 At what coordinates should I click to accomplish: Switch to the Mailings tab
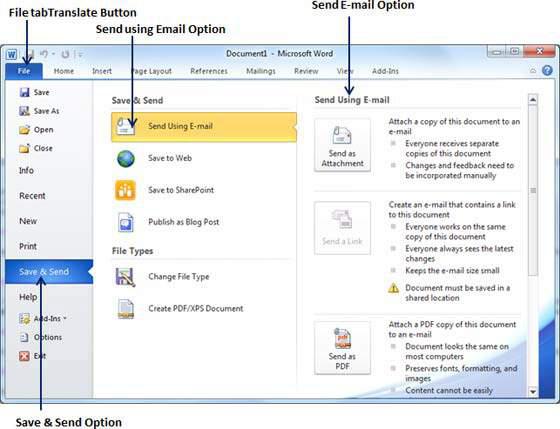click(261, 71)
